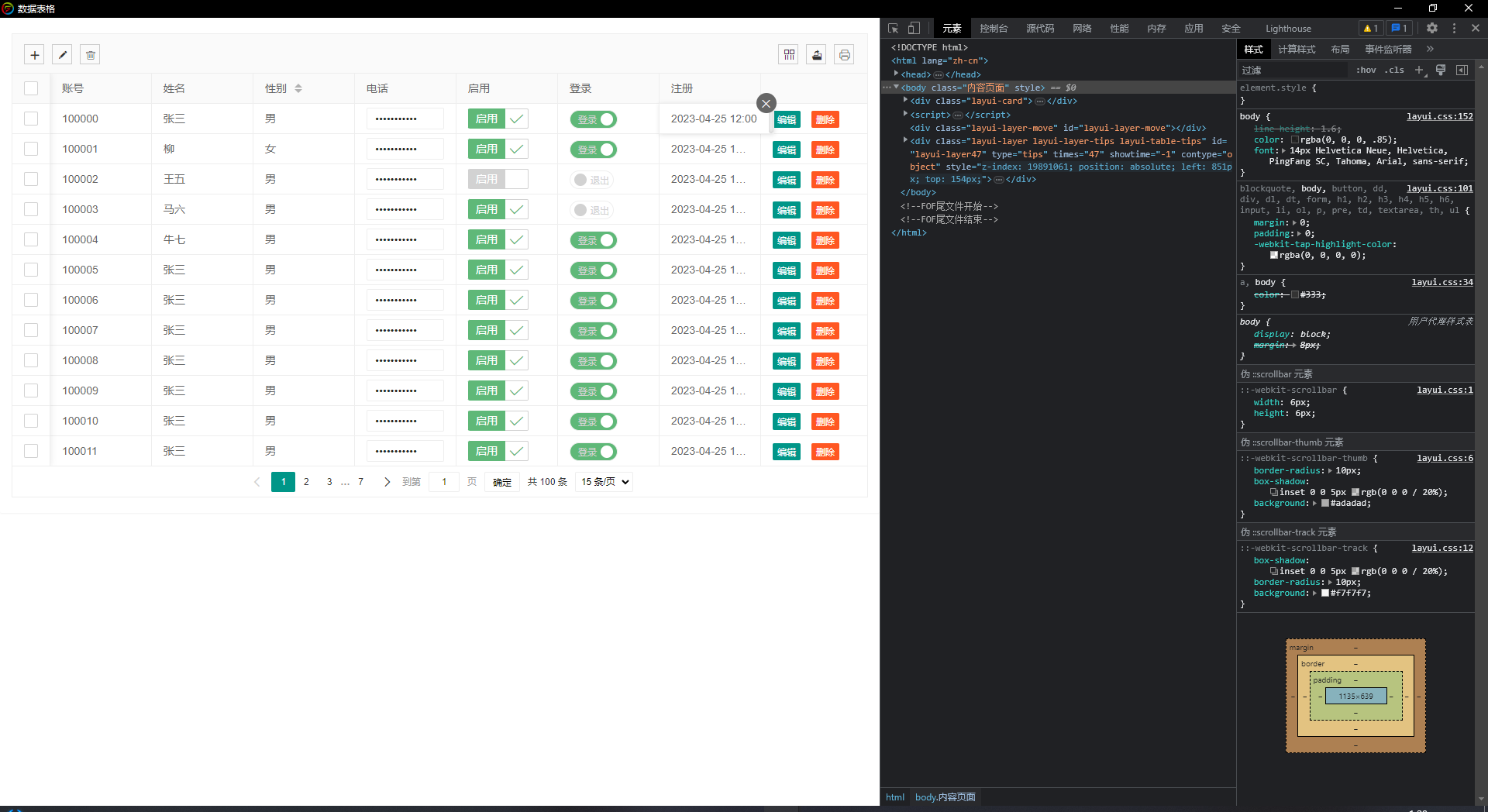Screen dimensions: 1488x812
Task: Toggle device toolbar icon in DevTools
Action: (x=914, y=28)
